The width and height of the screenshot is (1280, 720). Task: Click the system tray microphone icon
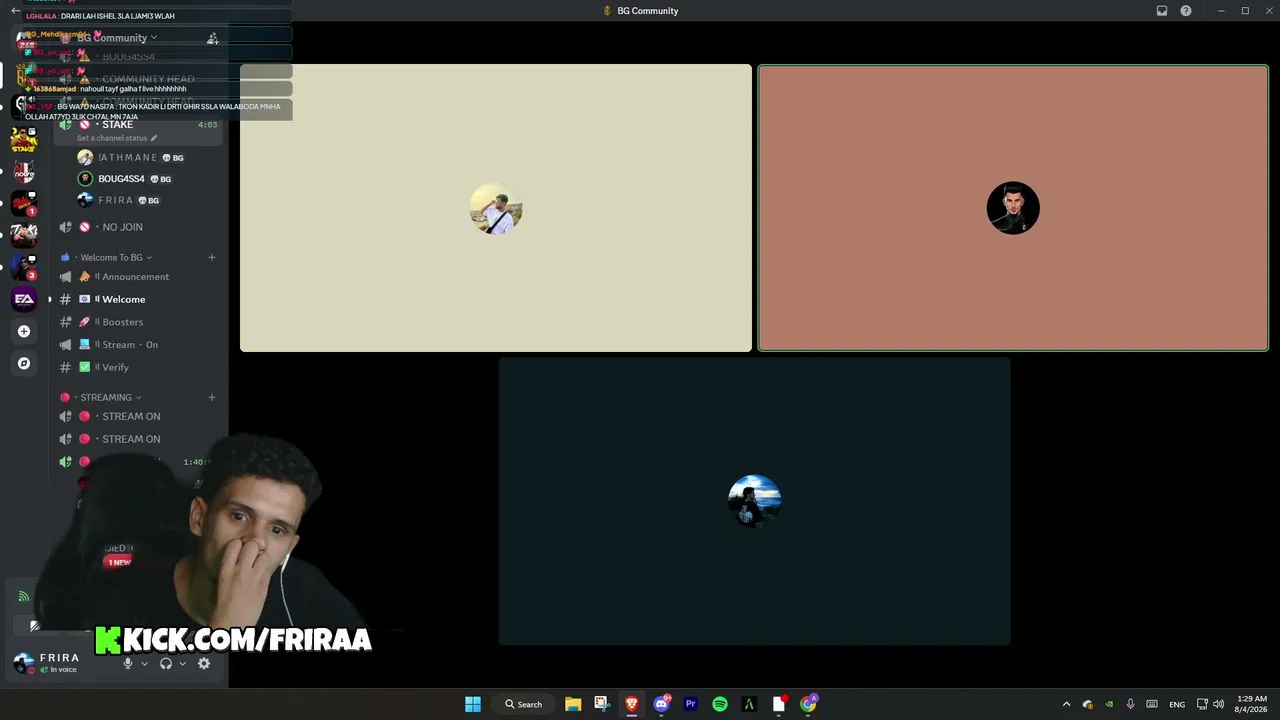pyautogui.click(x=1130, y=704)
